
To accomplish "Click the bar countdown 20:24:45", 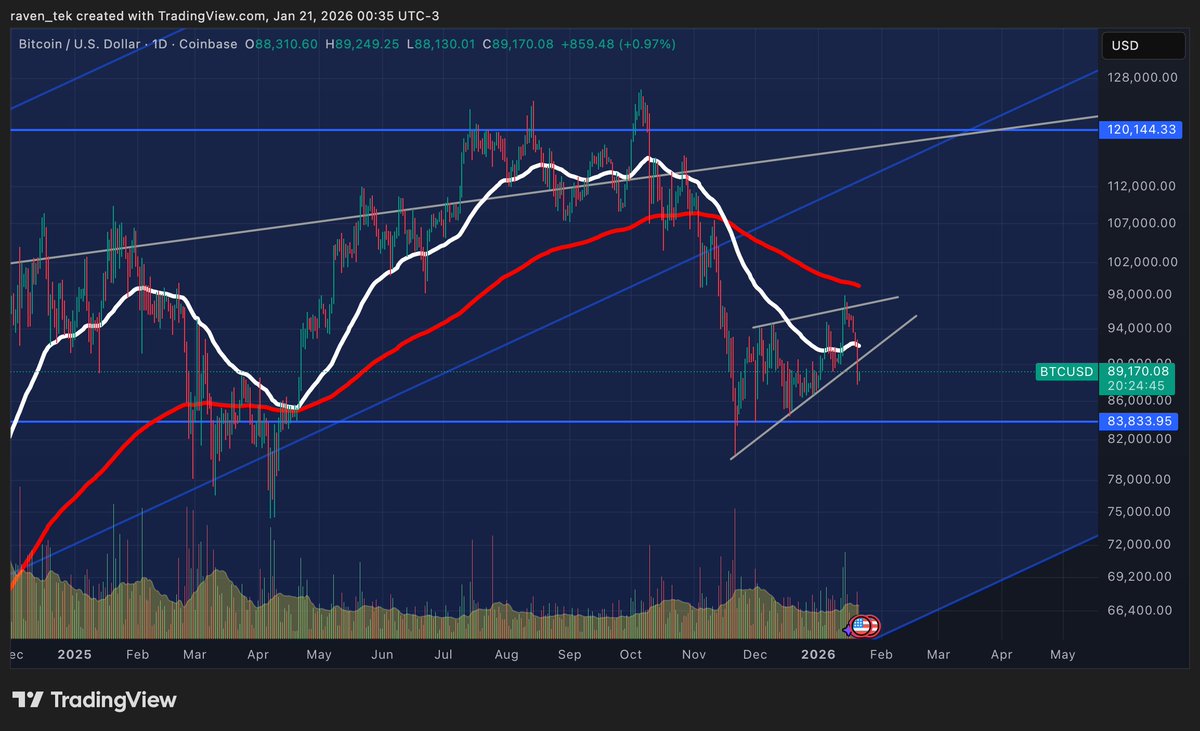I will tap(1134, 385).
